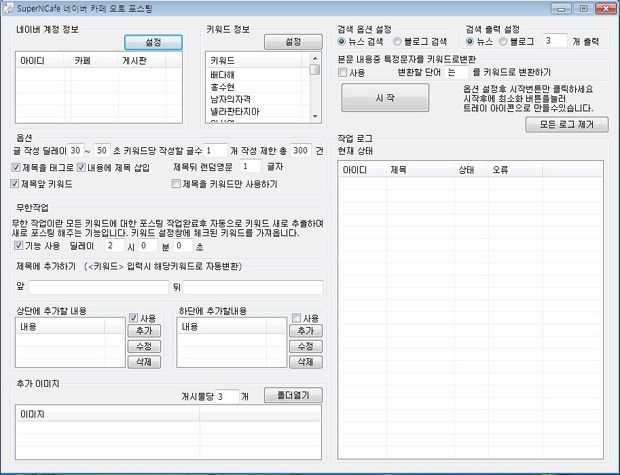Viewport: 620px width, 475px height.
Task: Click infinite work delay hours field
Action: [x=115, y=246]
